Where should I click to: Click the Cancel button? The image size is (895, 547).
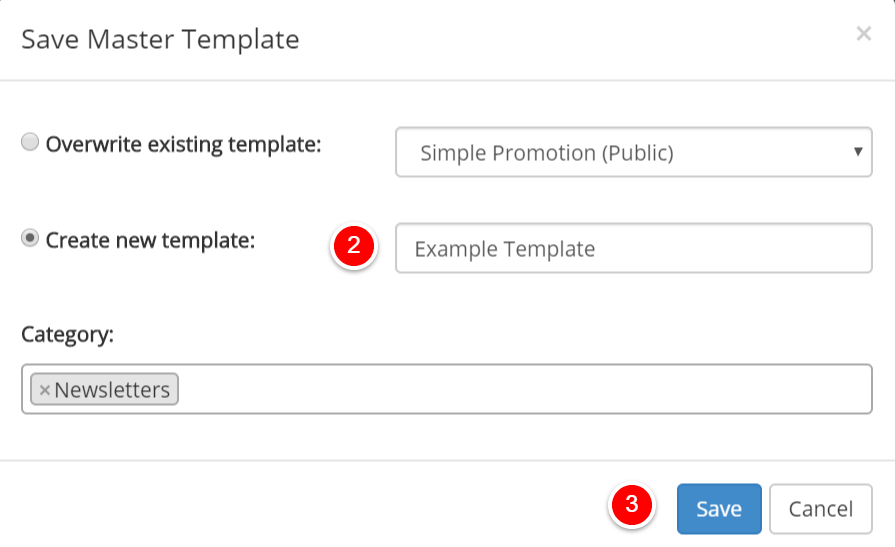(x=821, y=509)
